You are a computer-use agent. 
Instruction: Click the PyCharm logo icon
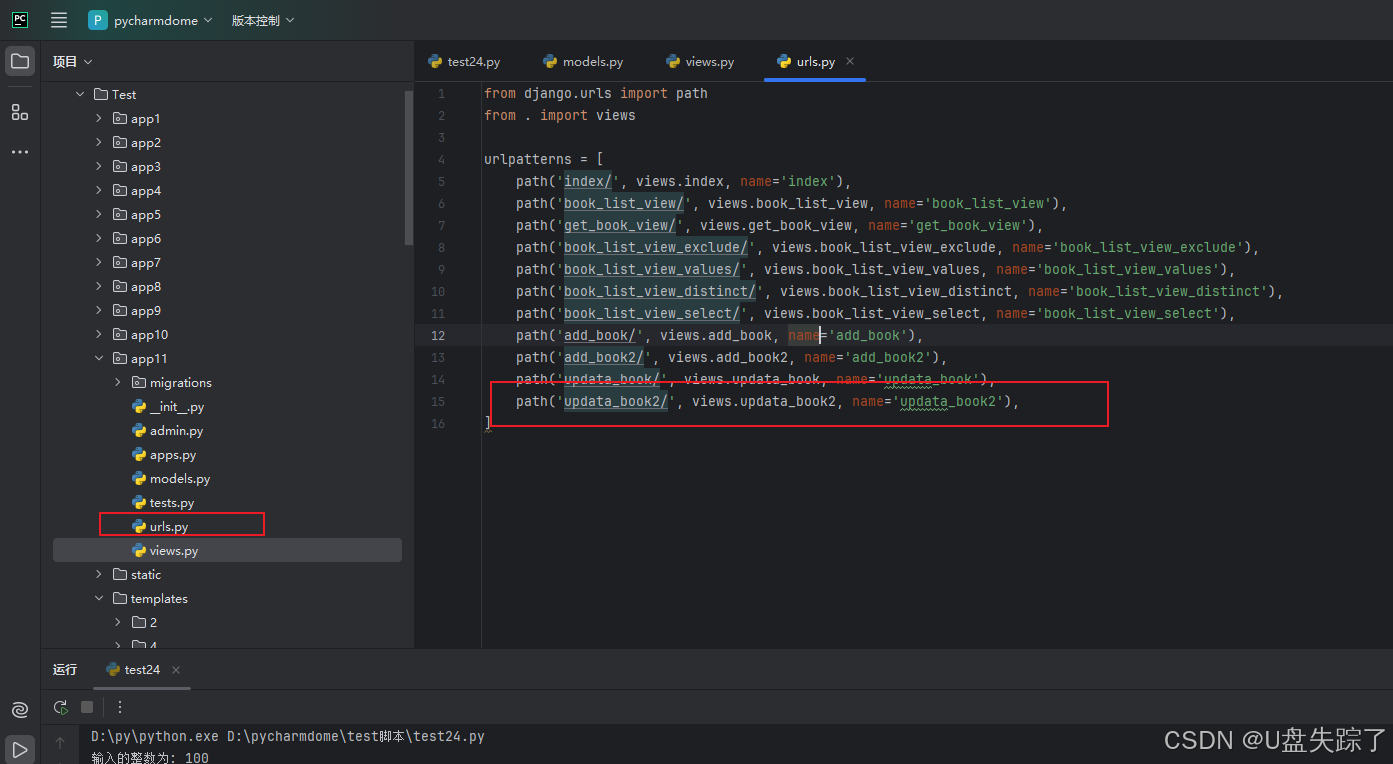[x=19, y=19]
